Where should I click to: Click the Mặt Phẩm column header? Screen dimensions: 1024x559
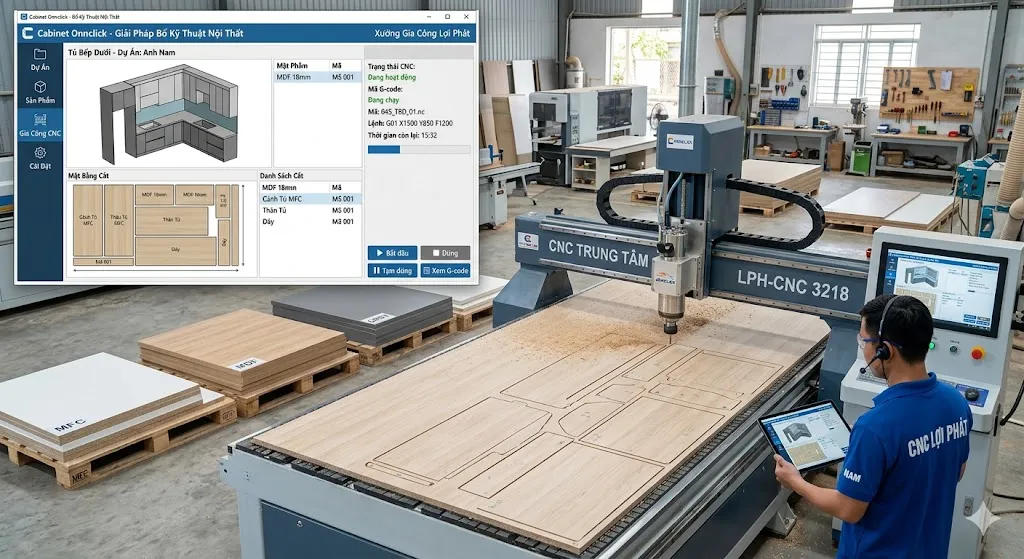point(292,66)
